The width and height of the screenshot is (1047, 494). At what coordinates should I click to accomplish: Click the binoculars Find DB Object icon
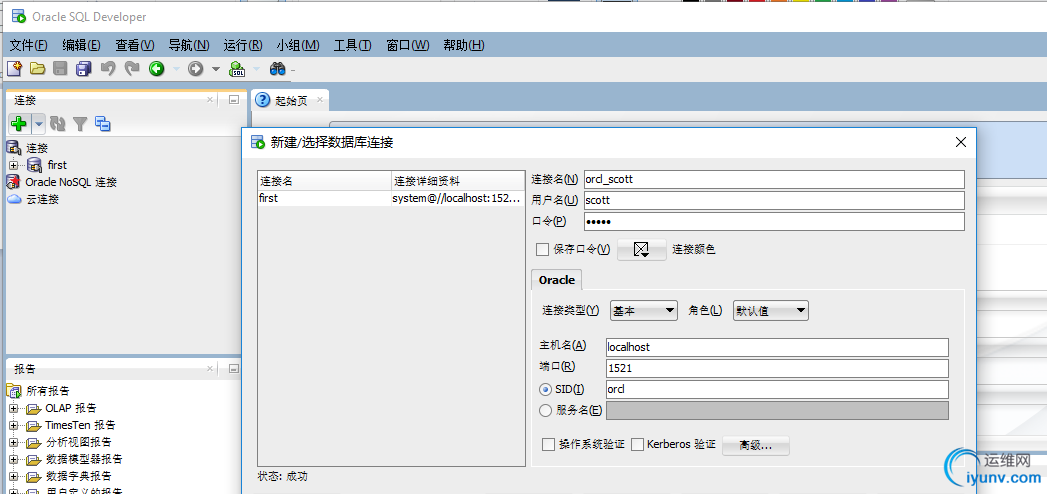[278, 68]
